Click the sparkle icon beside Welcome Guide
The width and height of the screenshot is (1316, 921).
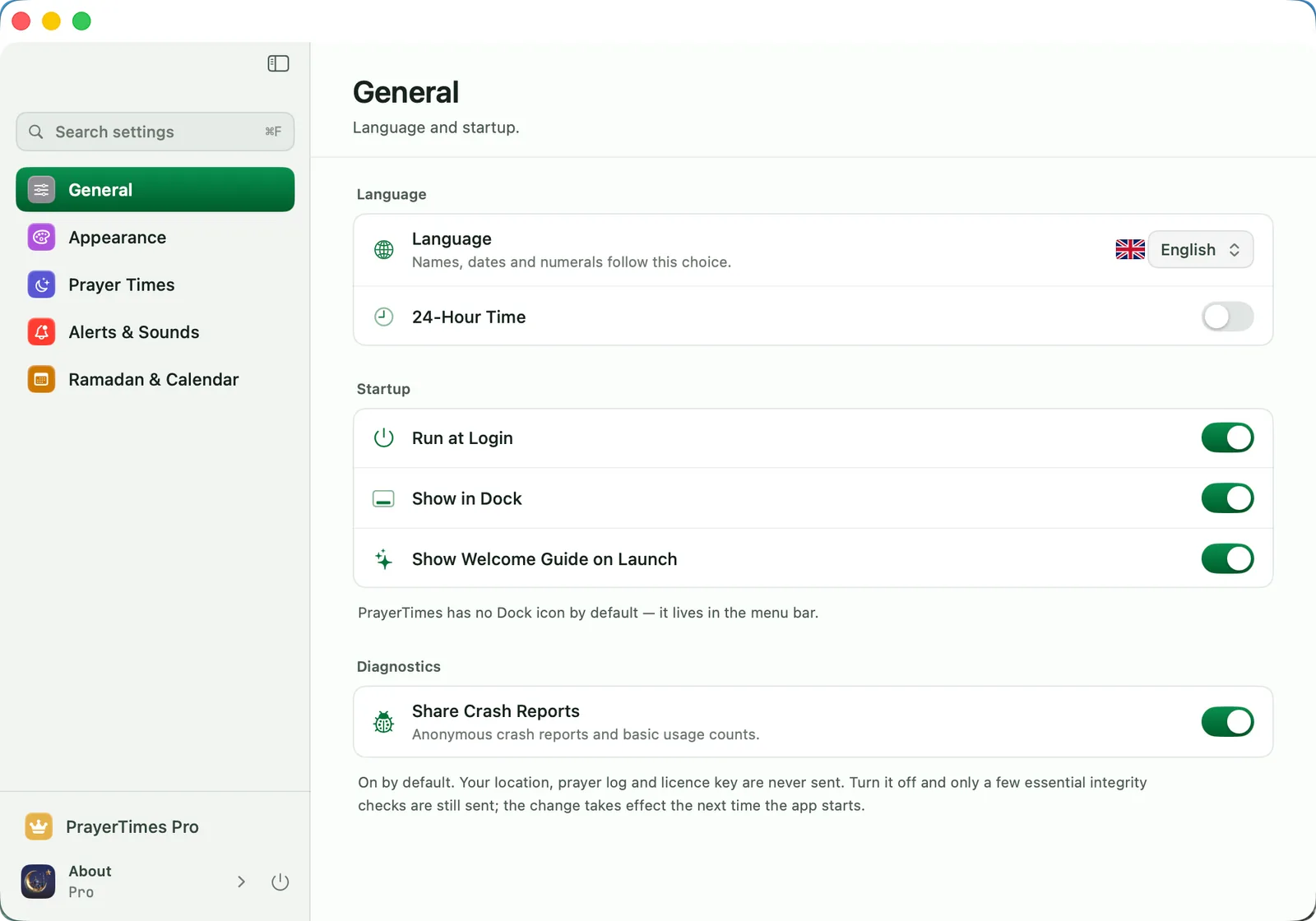pyautogui.click(x=383, y=559)
